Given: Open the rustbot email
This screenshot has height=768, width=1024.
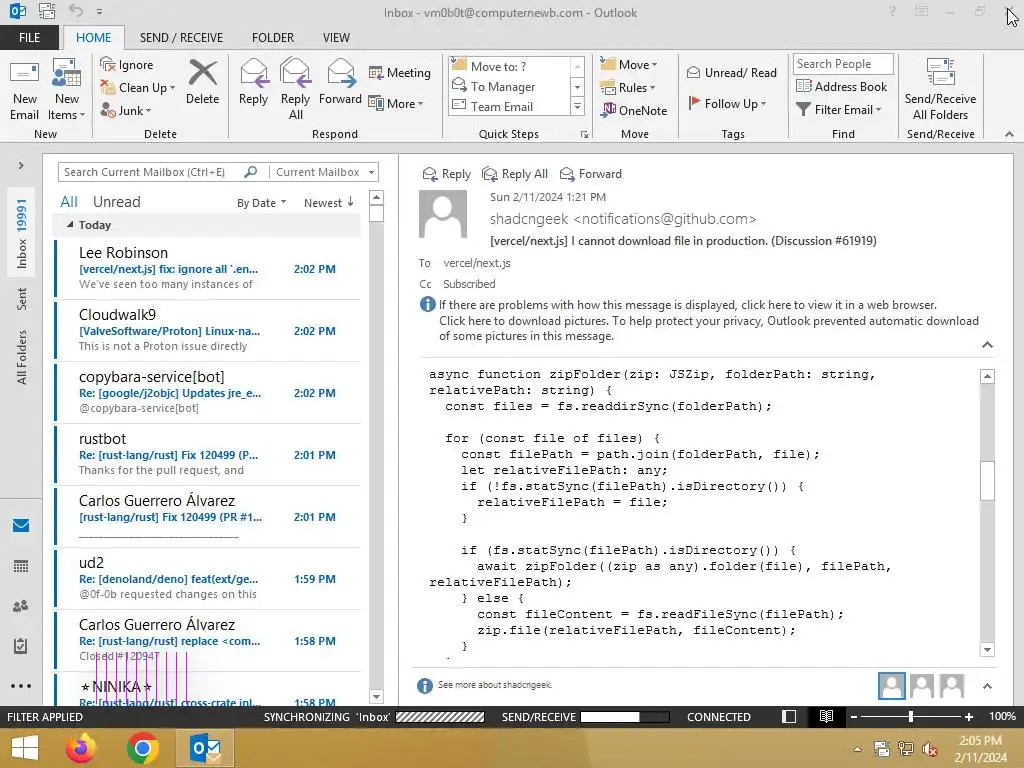Looking at the screenshot, I should [x=208, y=454].
